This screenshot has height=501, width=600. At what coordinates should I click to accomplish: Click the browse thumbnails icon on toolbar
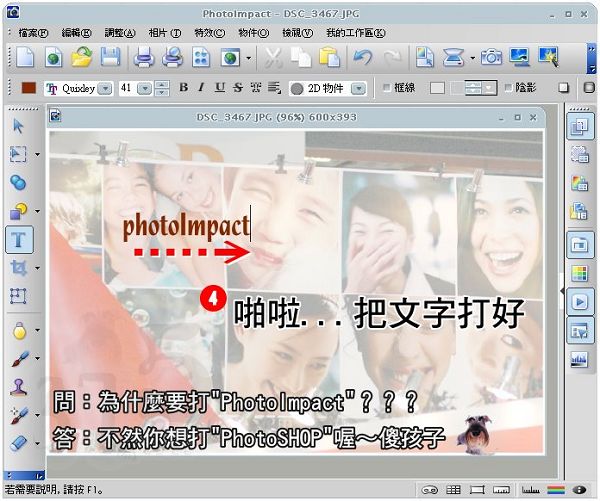coord(201,58)
